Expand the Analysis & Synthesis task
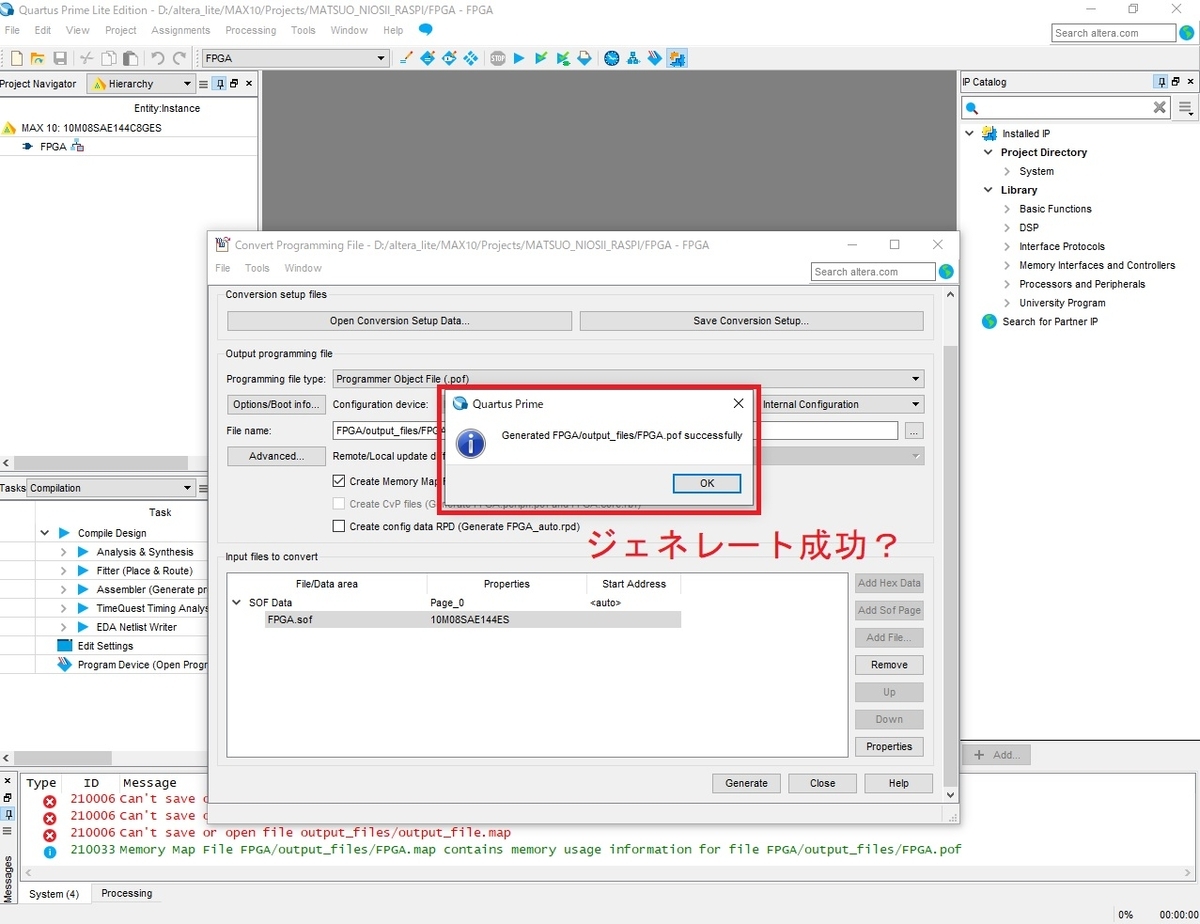Screen dimensions: 1200x924 click(63, 552)
